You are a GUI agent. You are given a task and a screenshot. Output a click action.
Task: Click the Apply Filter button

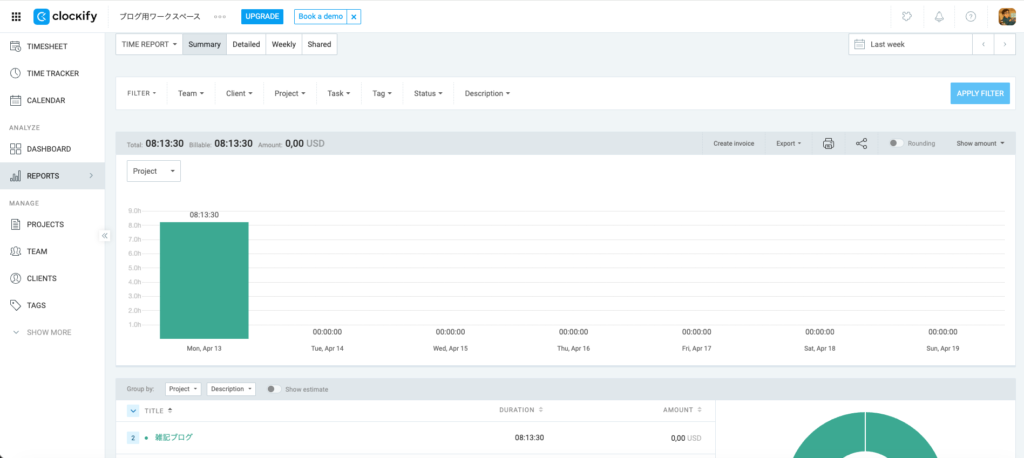(979, 93)
